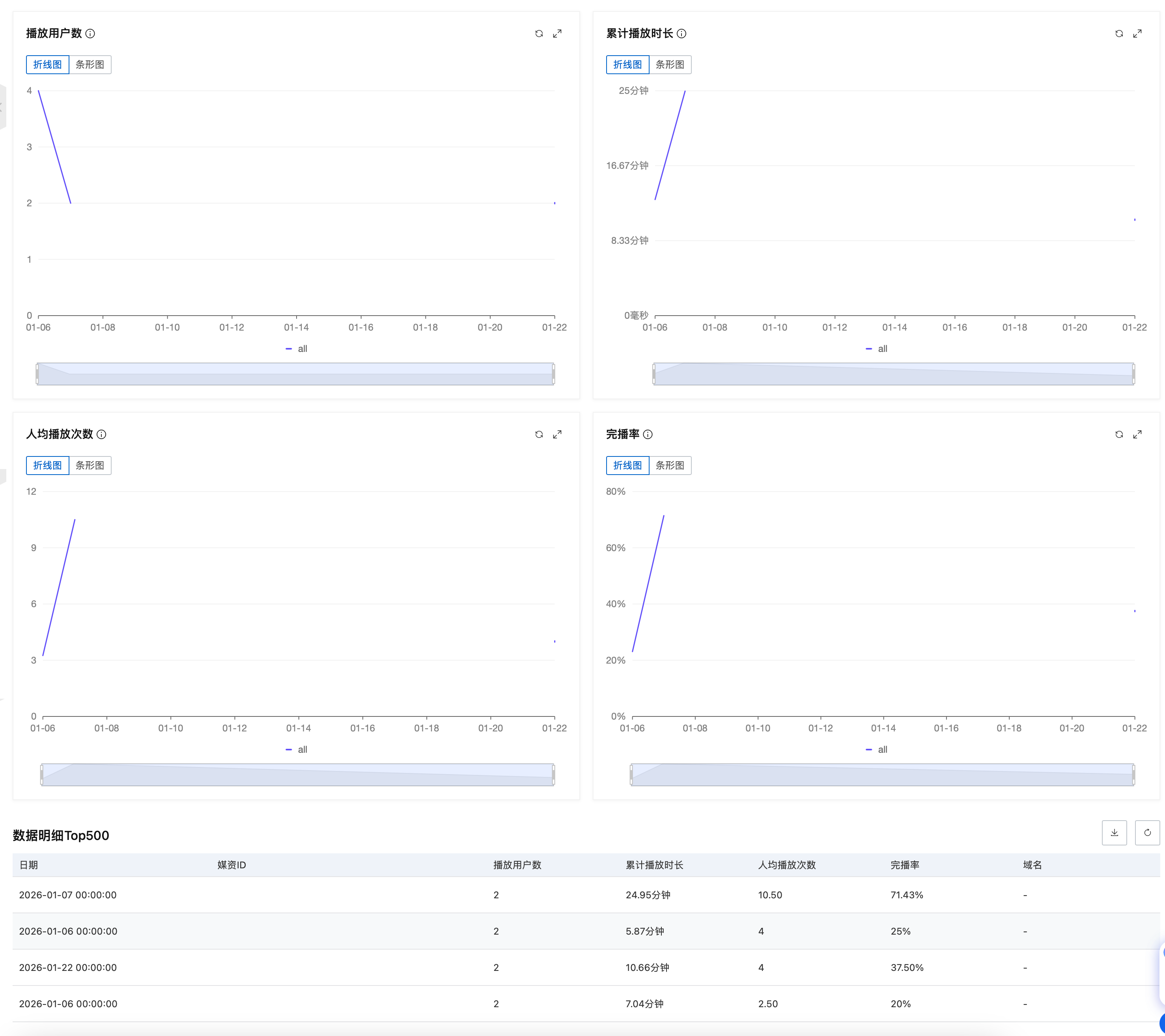Viewport: 1165px width, 1036px height.
Task: Select 折线图 view for 人均播放次数
Action: [47, 465]
